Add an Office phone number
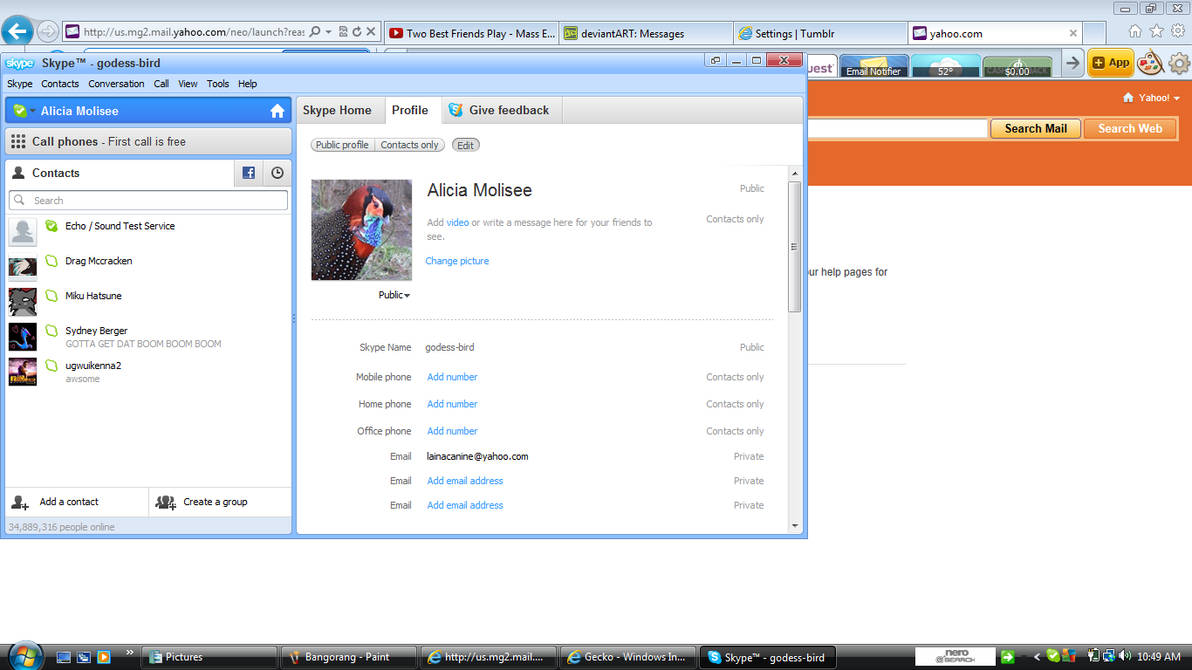 [x=452, y=431]
